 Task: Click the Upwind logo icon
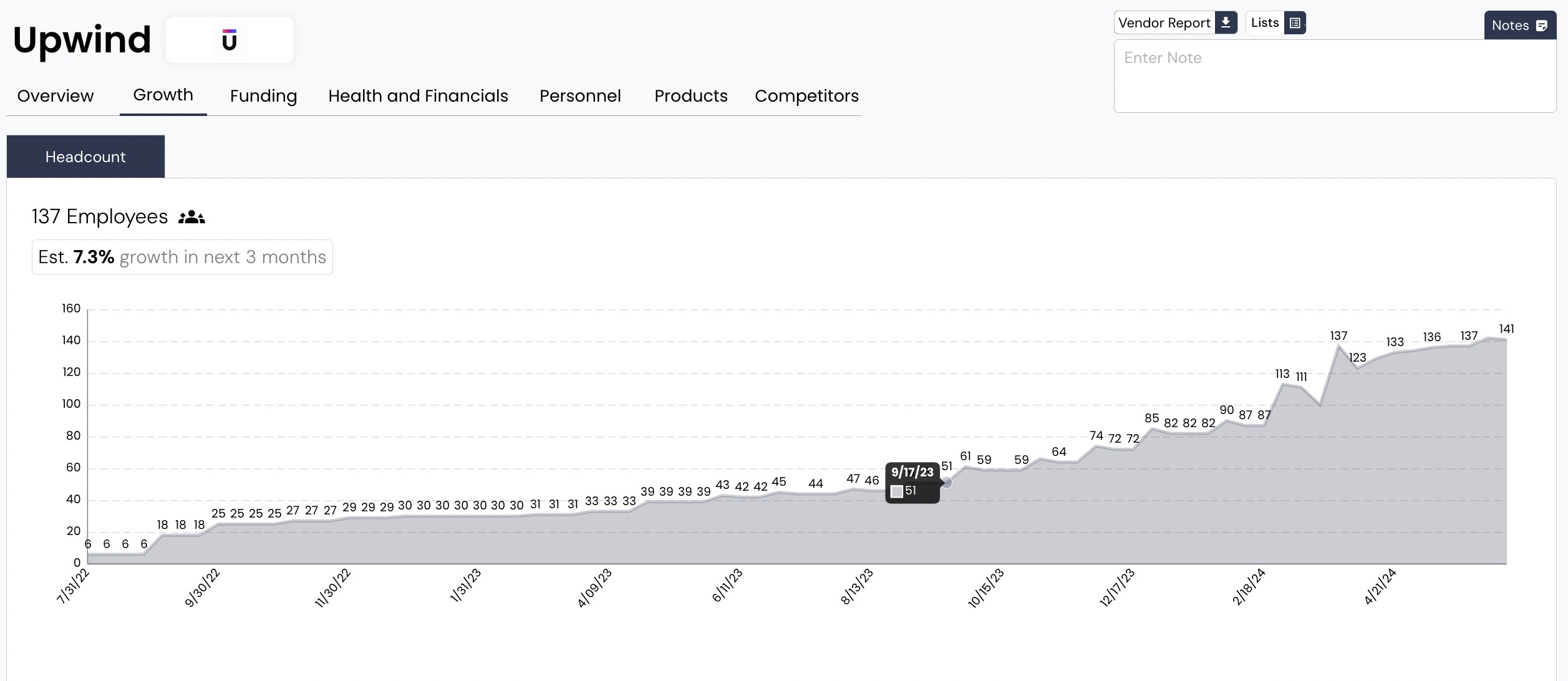230,41
